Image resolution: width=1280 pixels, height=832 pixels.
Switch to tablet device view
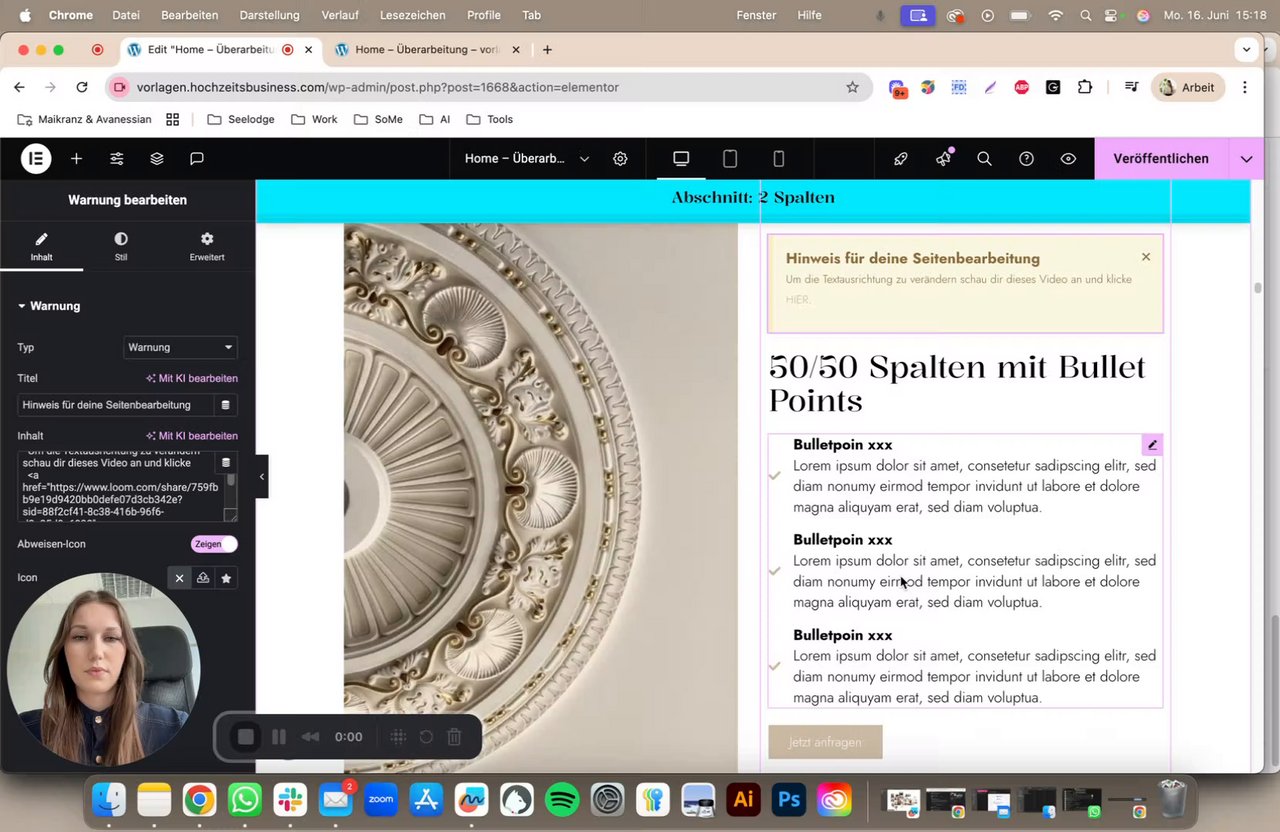pos(730,158)
